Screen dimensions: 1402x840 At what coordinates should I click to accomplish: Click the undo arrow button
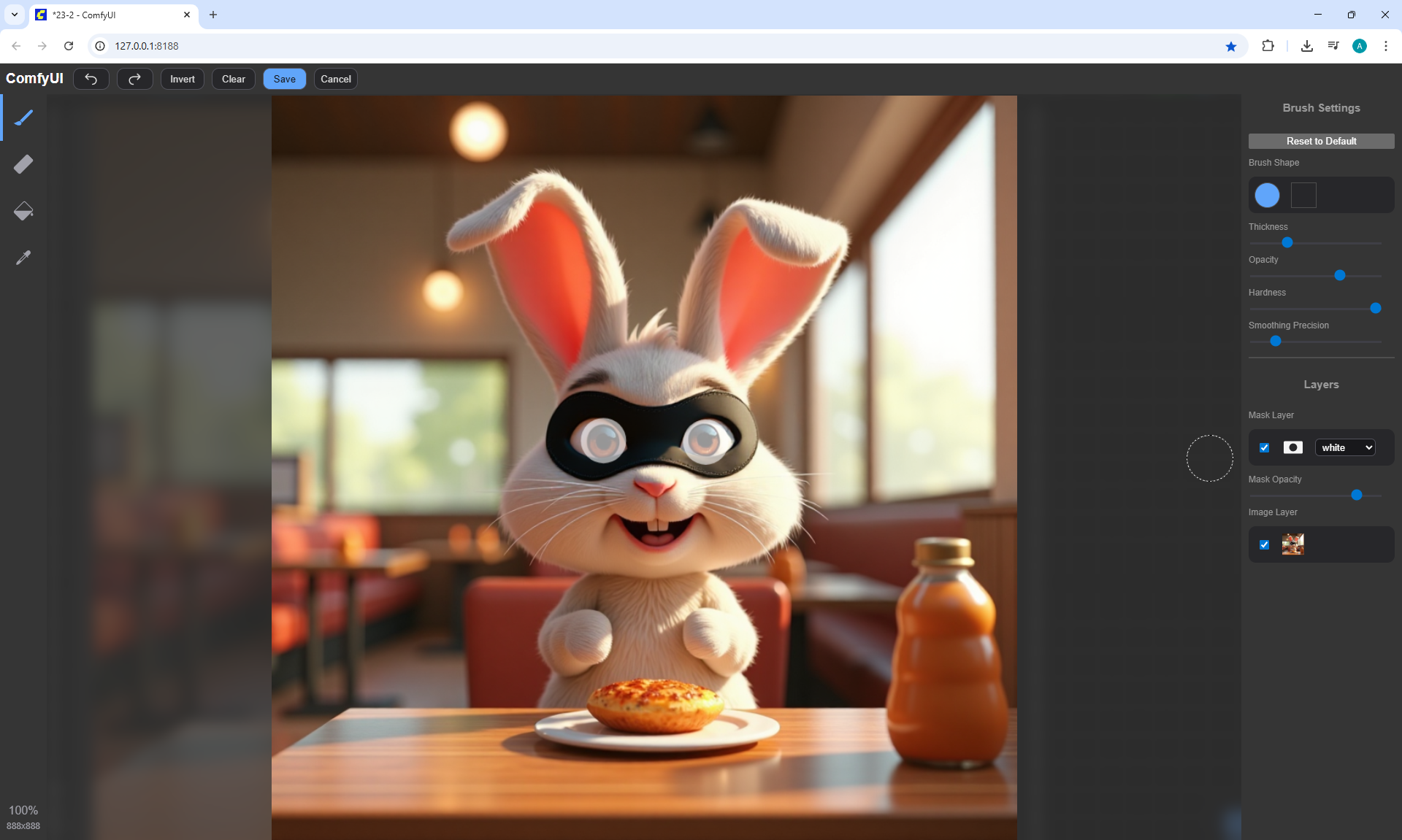(91, 79)
